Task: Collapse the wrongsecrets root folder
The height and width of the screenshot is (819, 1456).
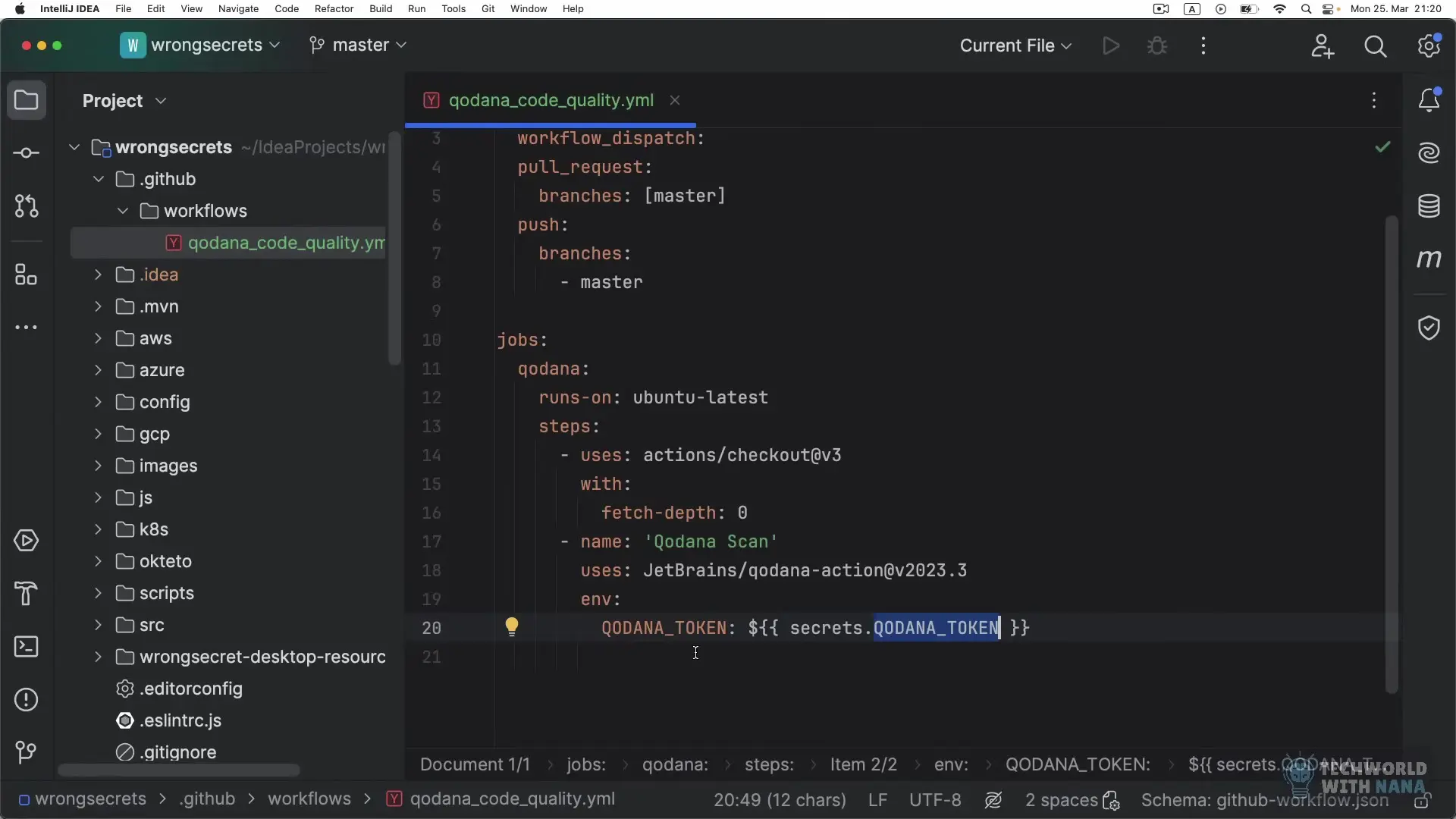Action: 74,147
